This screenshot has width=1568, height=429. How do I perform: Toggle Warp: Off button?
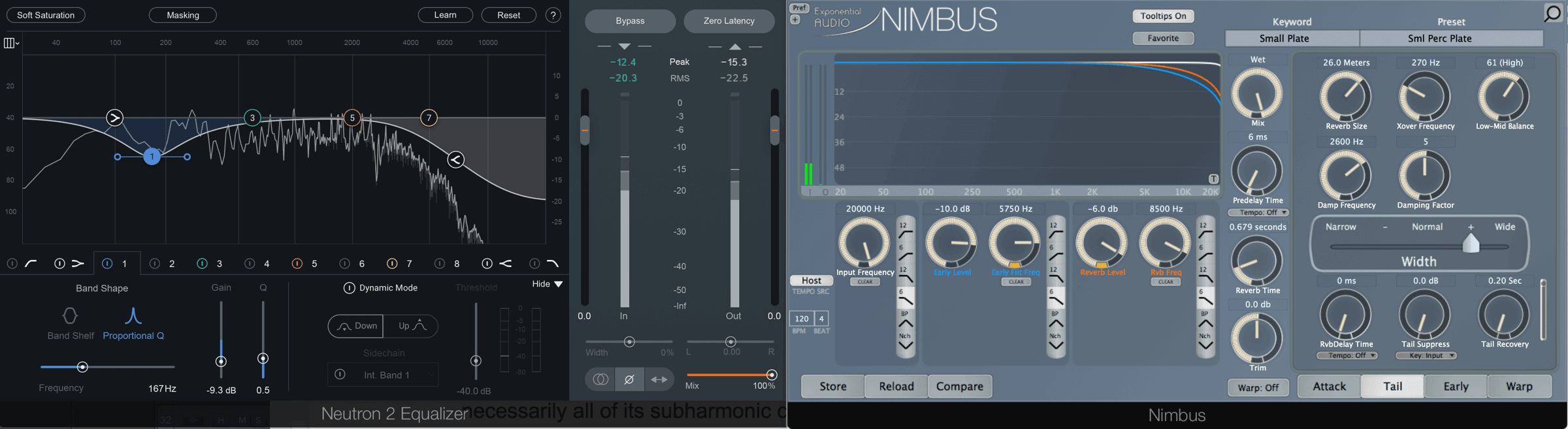coord(1258,387)
